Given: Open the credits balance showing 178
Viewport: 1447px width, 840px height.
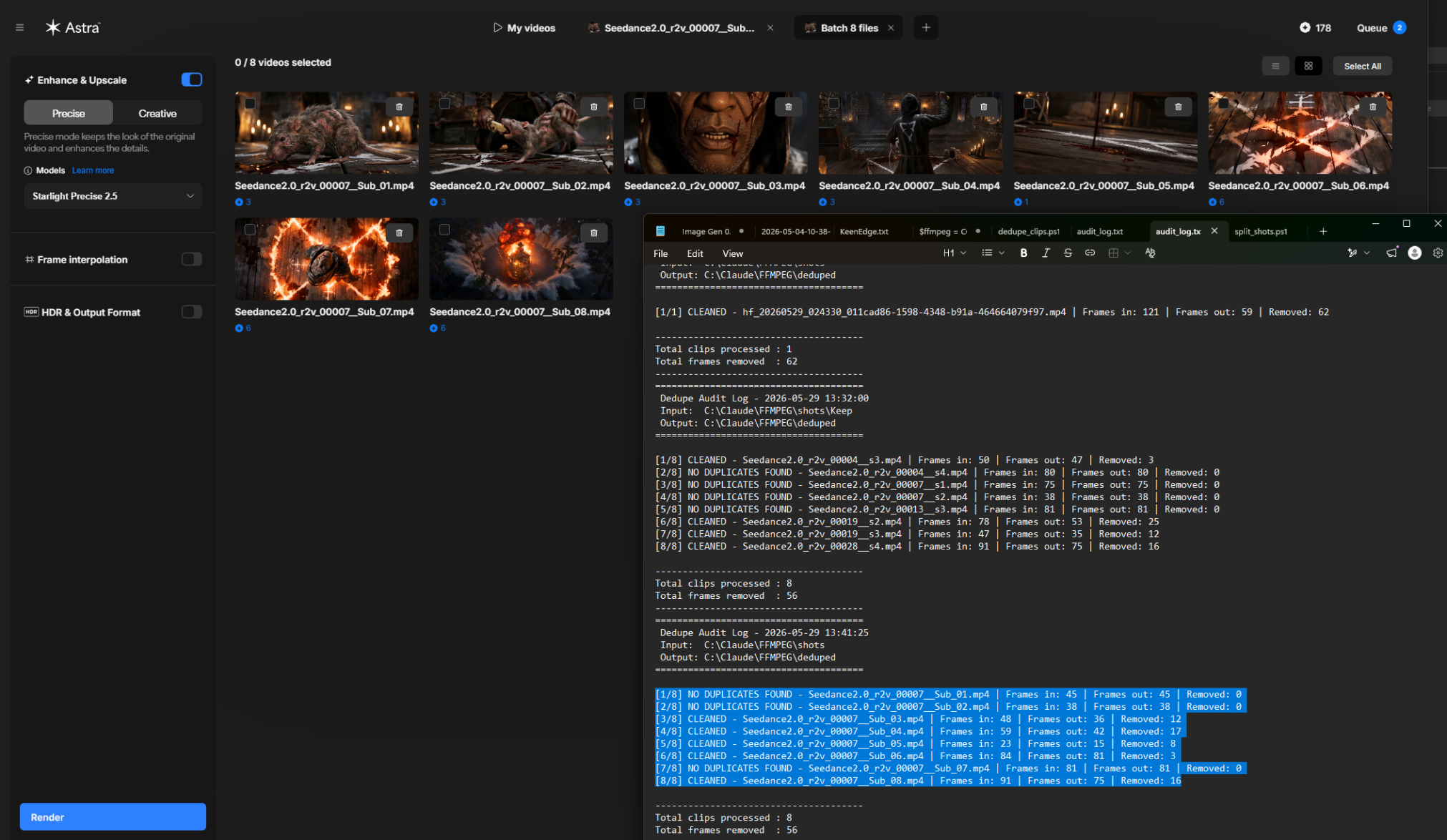Looking at the screenshot, I should tap(1315, 28).
